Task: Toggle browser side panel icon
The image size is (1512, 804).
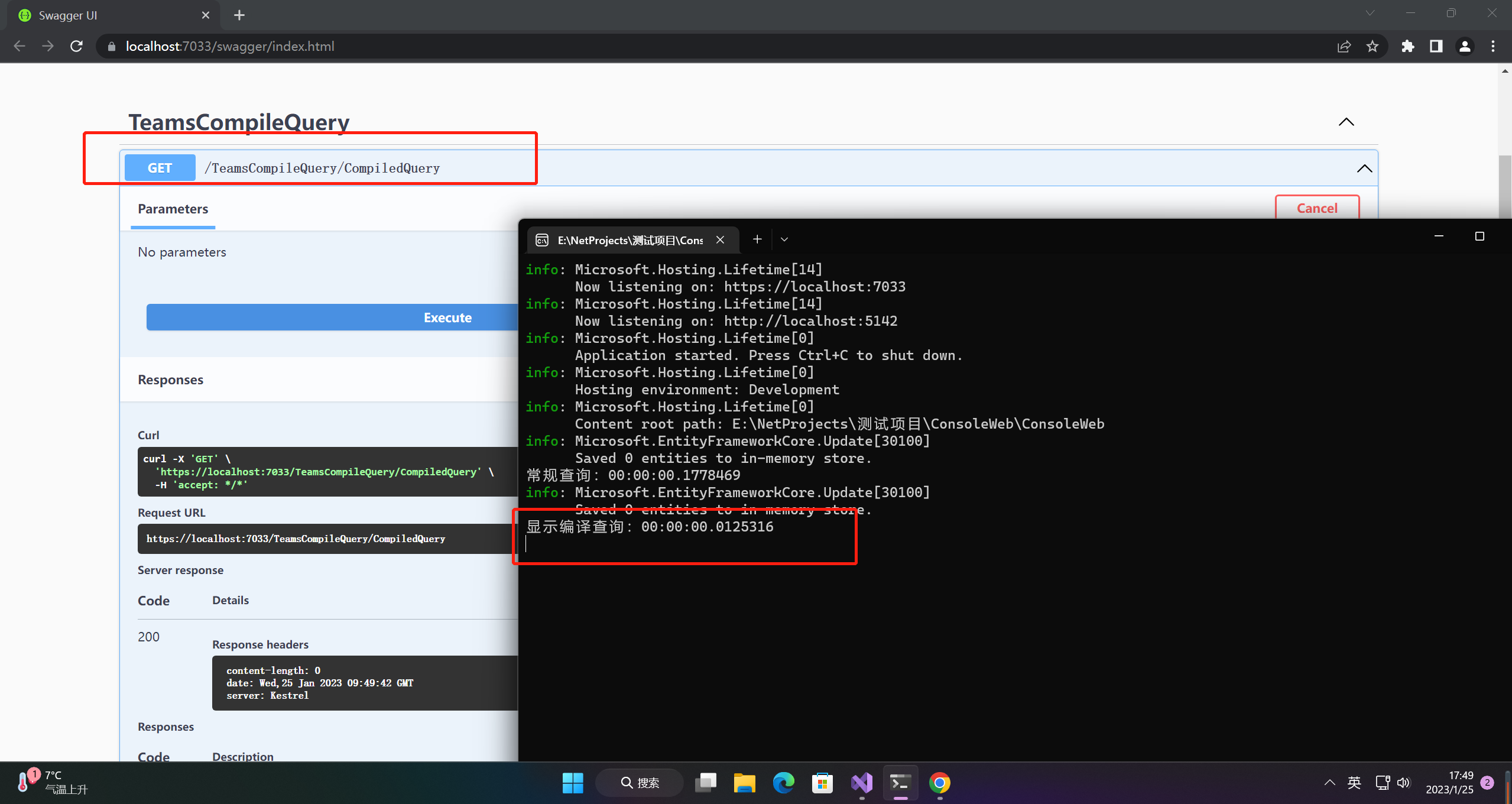Action: [1436, 46]
